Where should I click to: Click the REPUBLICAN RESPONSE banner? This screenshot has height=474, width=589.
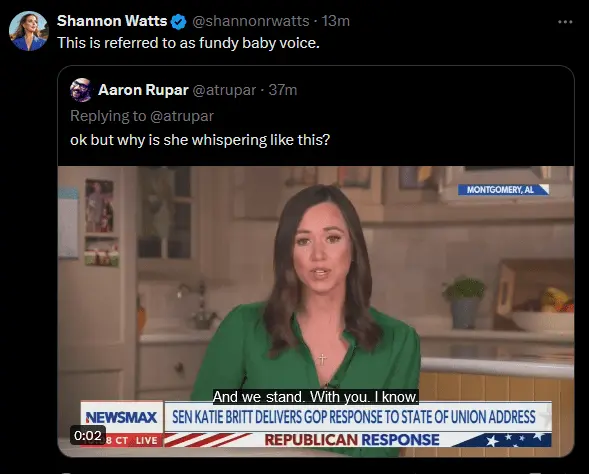[352, 440]
